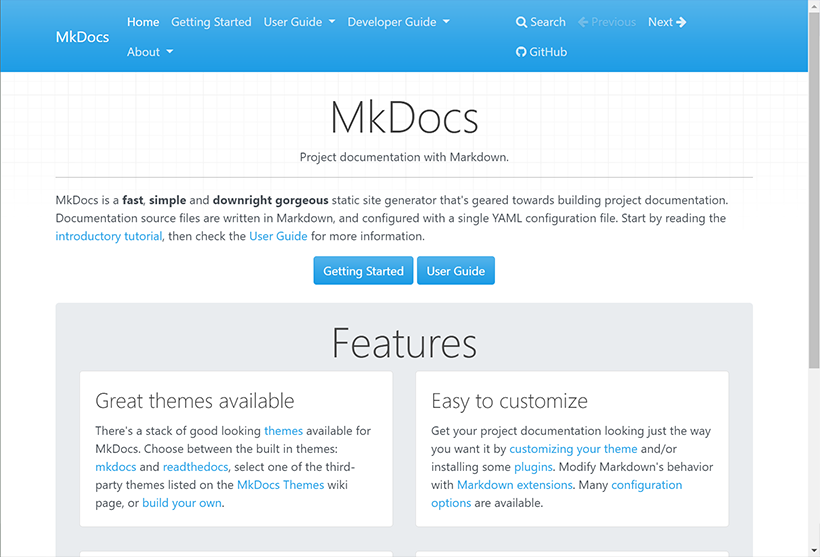
Task: Click the Search text in the navbar
Action: point(548,22)
